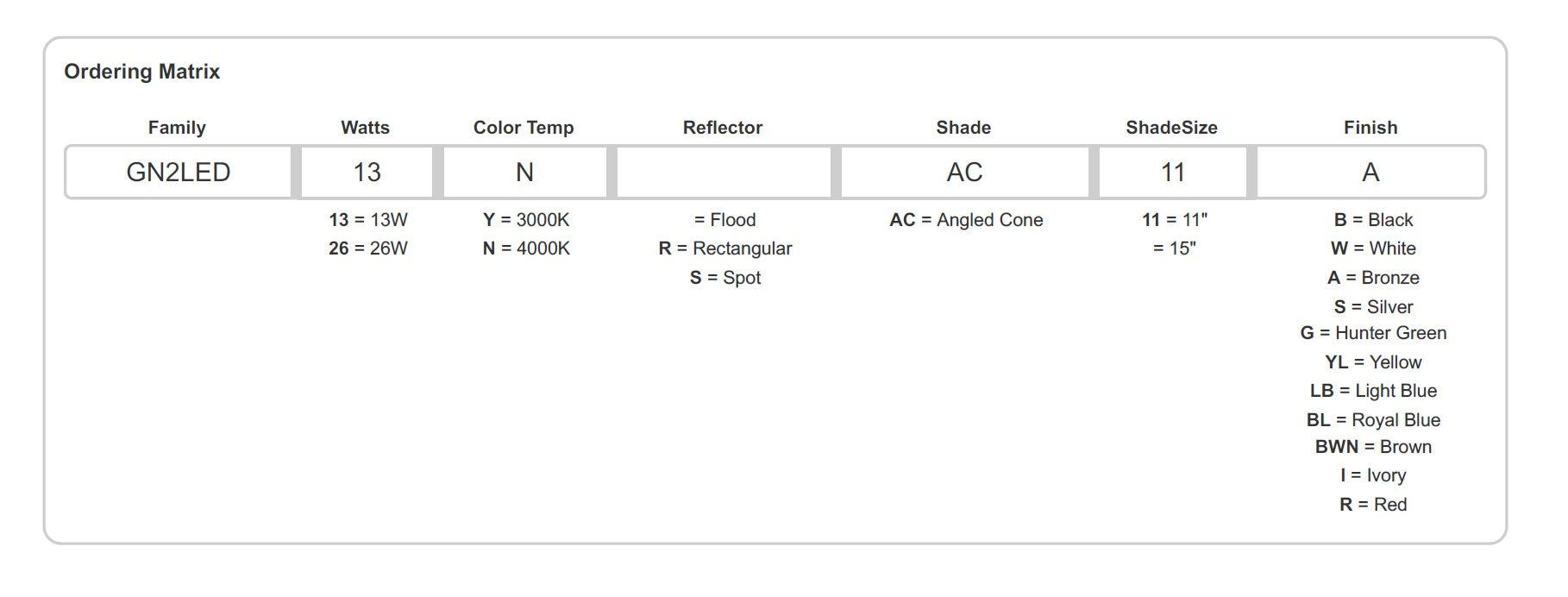Choose the Ivory finish option

1373,475
